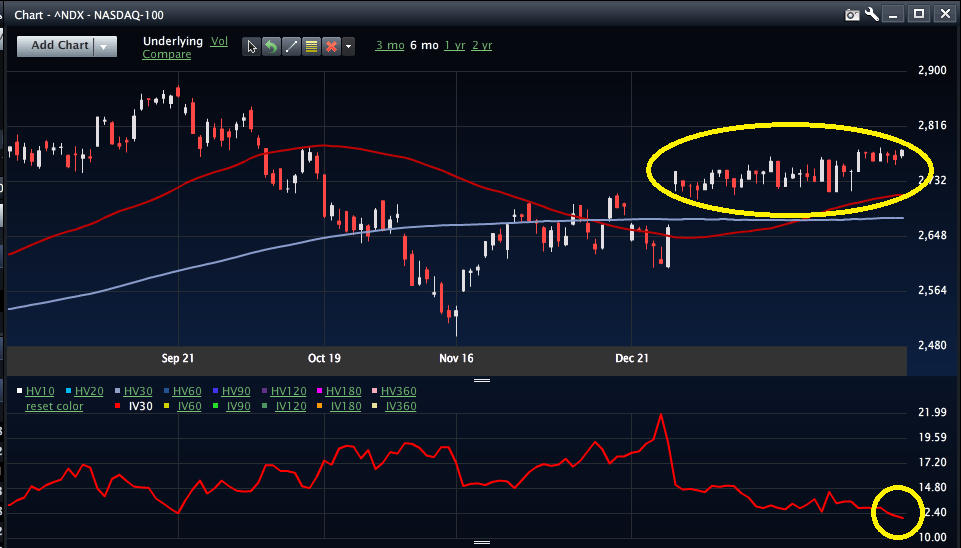The width and height of the screenshot is (961, 548).
Task: Take a chart snapshot with camera icon
Action: pyautogui.click(x=852, y=14)
